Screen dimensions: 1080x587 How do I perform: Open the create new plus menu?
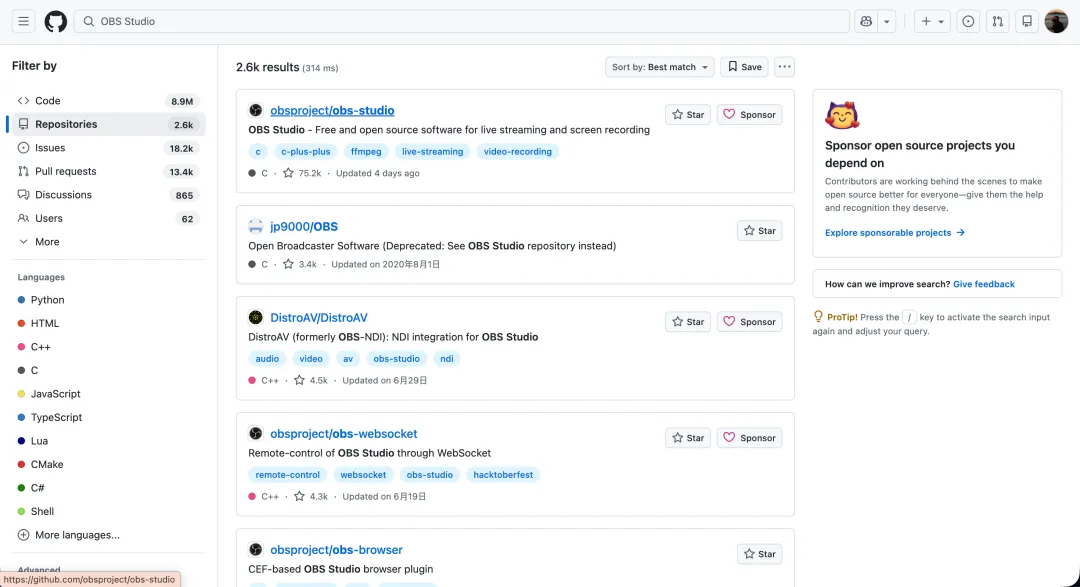pos(933,21)
